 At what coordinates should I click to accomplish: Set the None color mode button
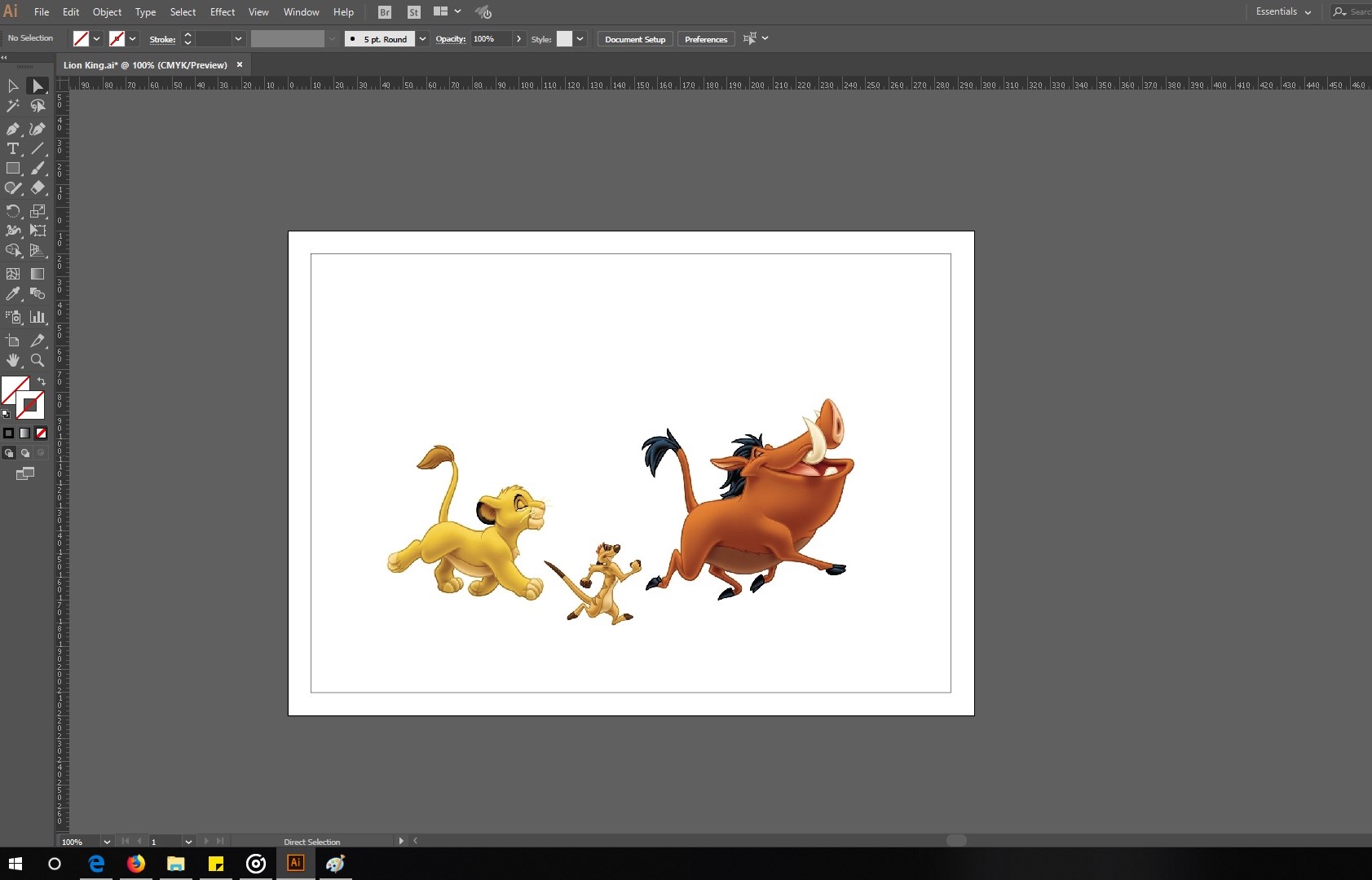[41, 433]
